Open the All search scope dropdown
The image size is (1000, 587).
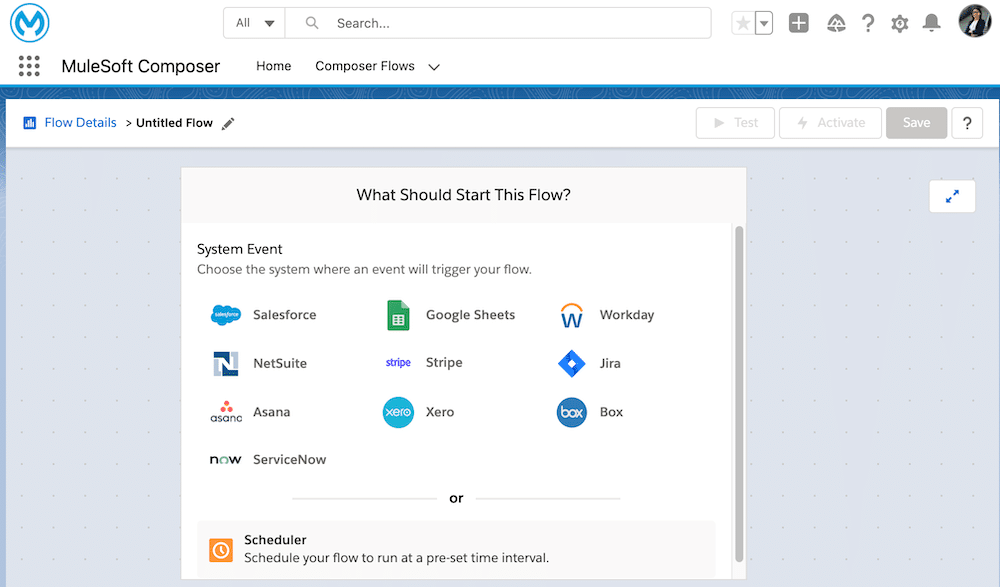point(254,23)
